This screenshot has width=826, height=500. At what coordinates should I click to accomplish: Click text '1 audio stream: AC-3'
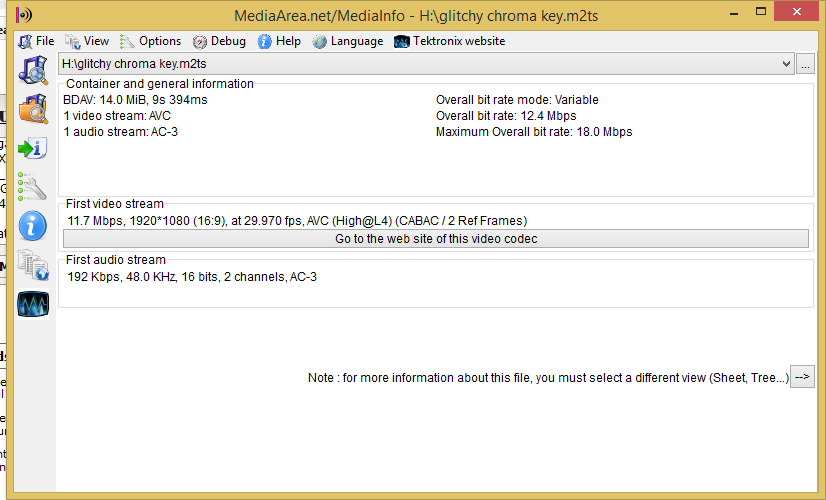[121, 132]
